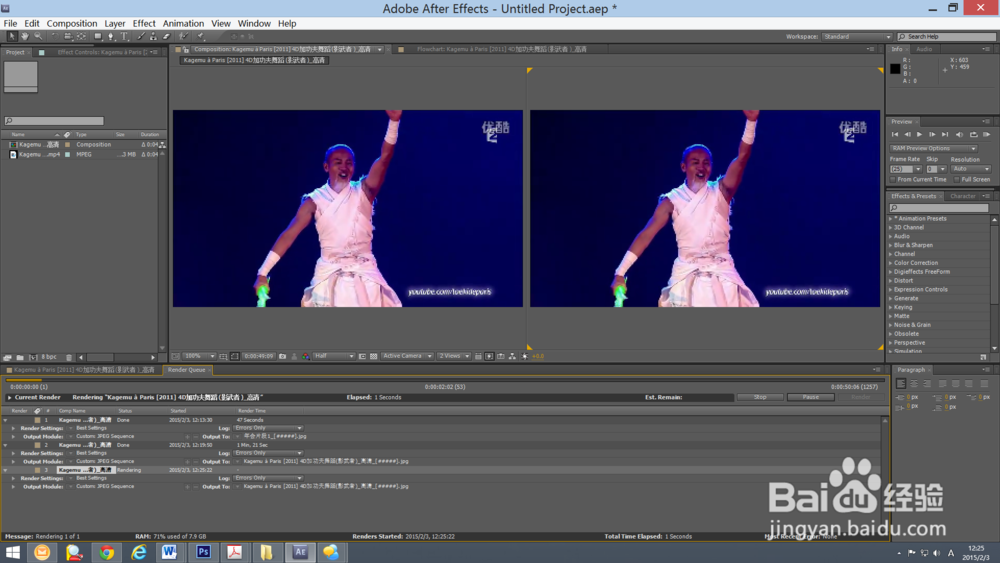Viewport: 1000px width, 563px height.
Task: Pause the current render
Action: (x=811, y=397)
